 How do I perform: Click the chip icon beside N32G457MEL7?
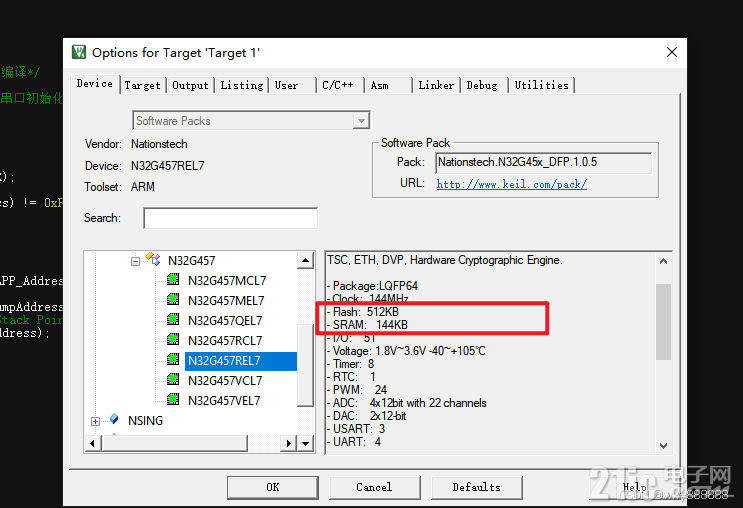tap(173, 299)
